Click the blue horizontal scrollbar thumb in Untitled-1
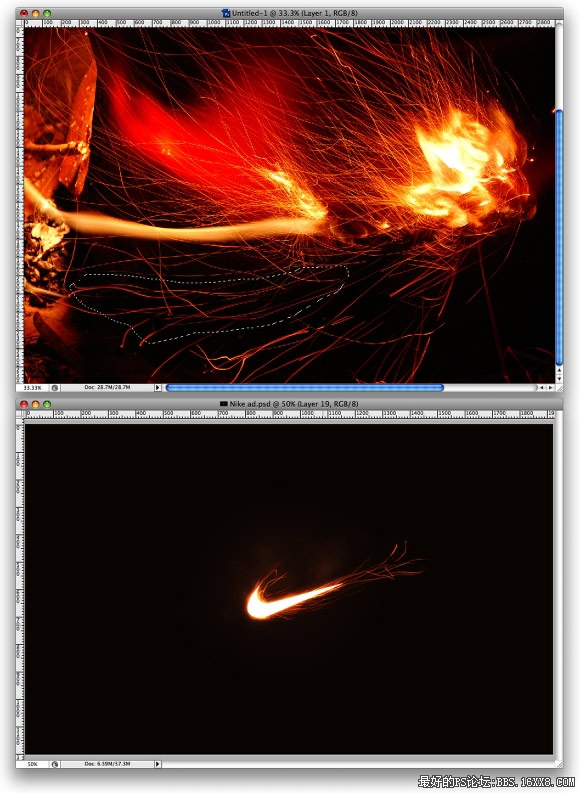 tap(304, 387)
